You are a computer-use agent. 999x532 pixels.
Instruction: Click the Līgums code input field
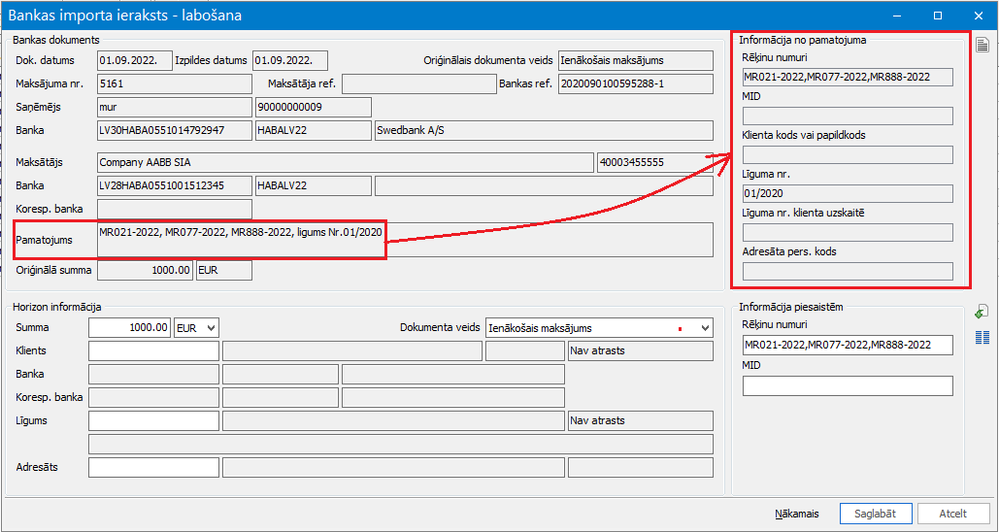tap(154, 421)
